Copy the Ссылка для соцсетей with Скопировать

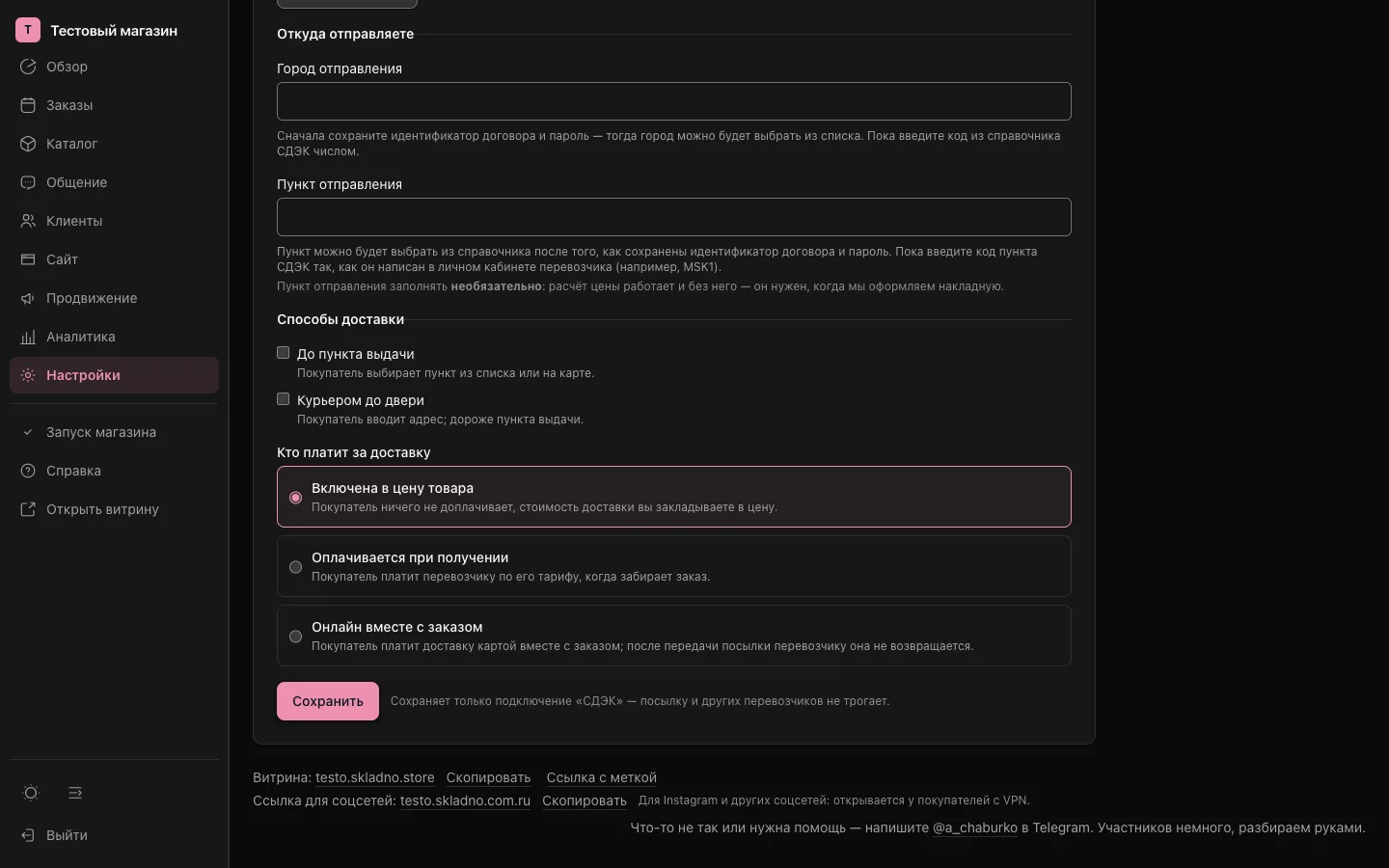[x=584, y=800]
